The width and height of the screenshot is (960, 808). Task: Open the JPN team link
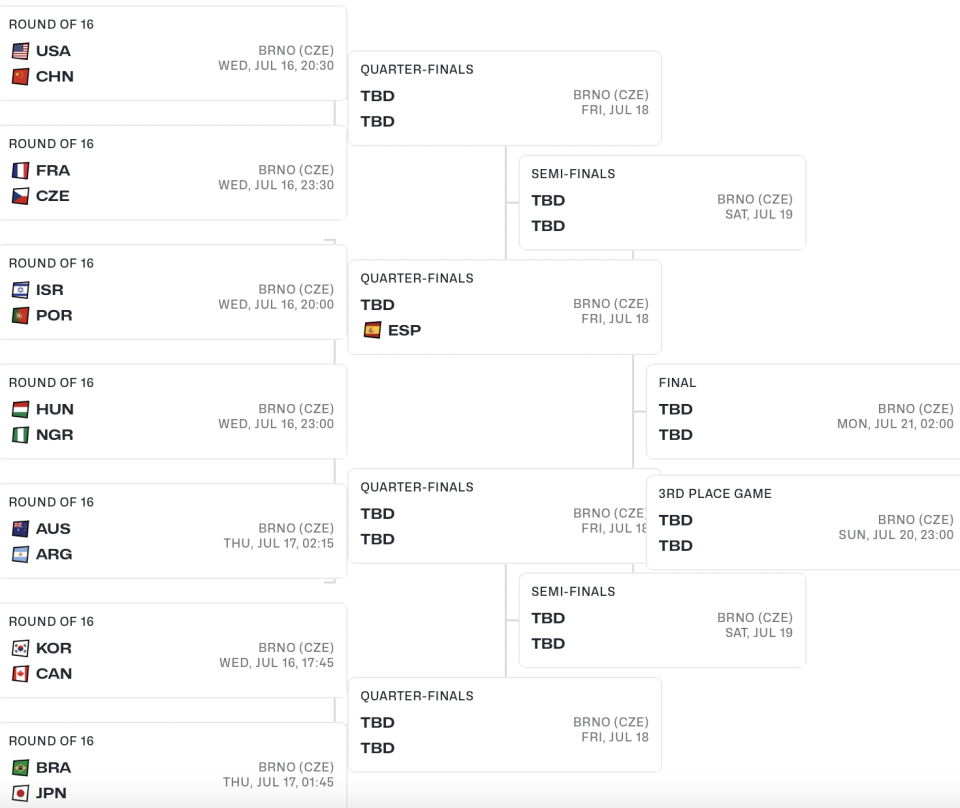coord(51,793)
